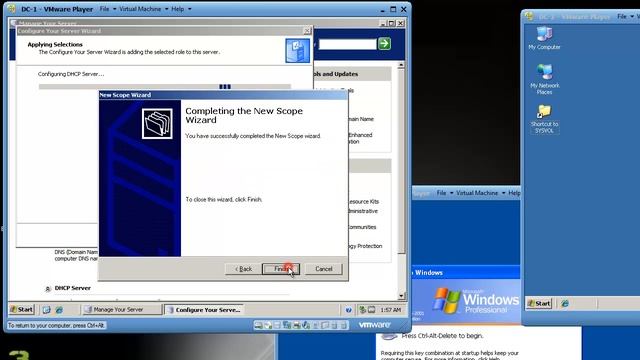
Task: Click VMware printer device status icon
Action: tap(297, 325)
